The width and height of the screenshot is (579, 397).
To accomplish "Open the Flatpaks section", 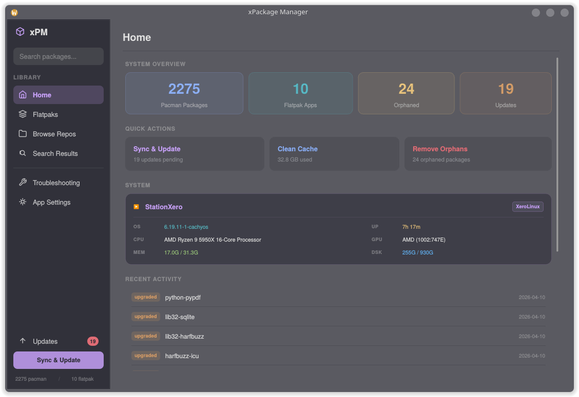I will (58, 114).
